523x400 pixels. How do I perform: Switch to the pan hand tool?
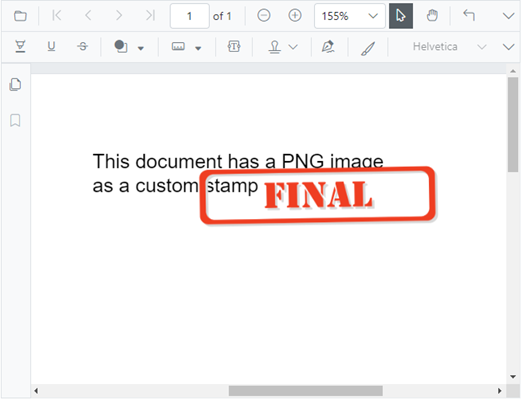pos(432,16)
